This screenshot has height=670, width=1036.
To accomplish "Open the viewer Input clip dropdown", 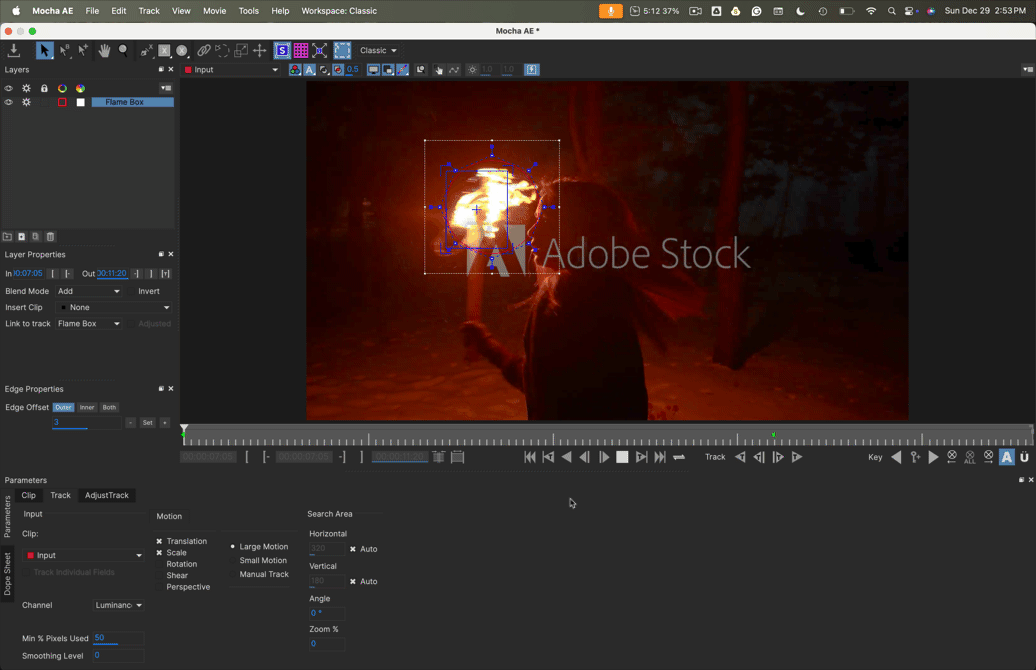I will click(231, 69).
